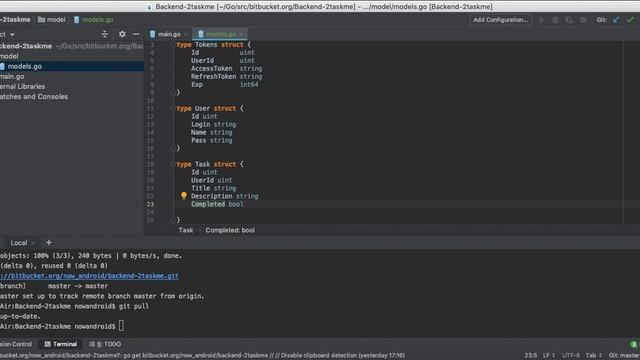The image size is (640, 360).
Task: Click the Task breadcrumb below the editor
Action: click(x=186, y=230)
